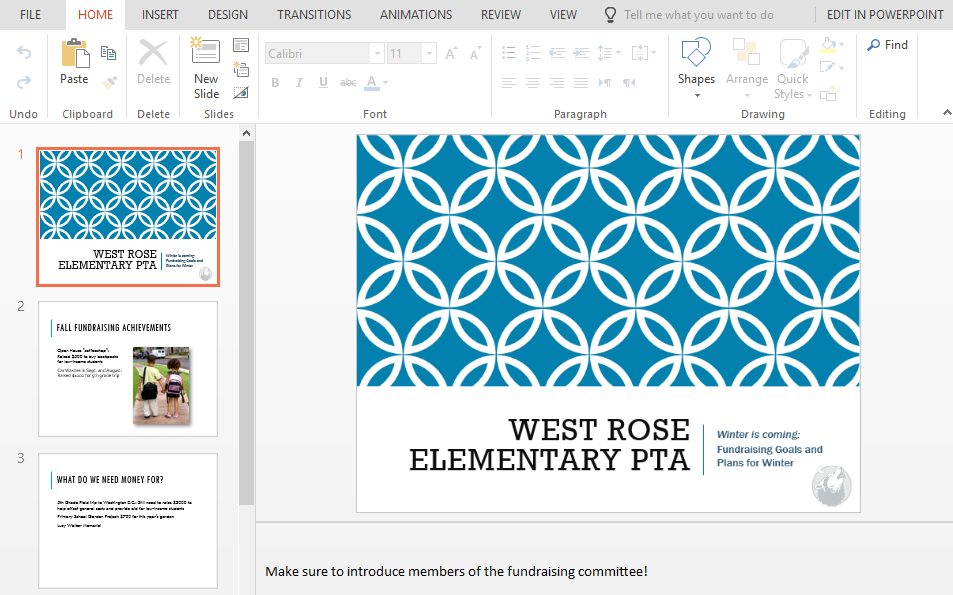The width and height of the screenshot is (953, 595).
Task: Toggle Underline formatting
Action: 323,83
